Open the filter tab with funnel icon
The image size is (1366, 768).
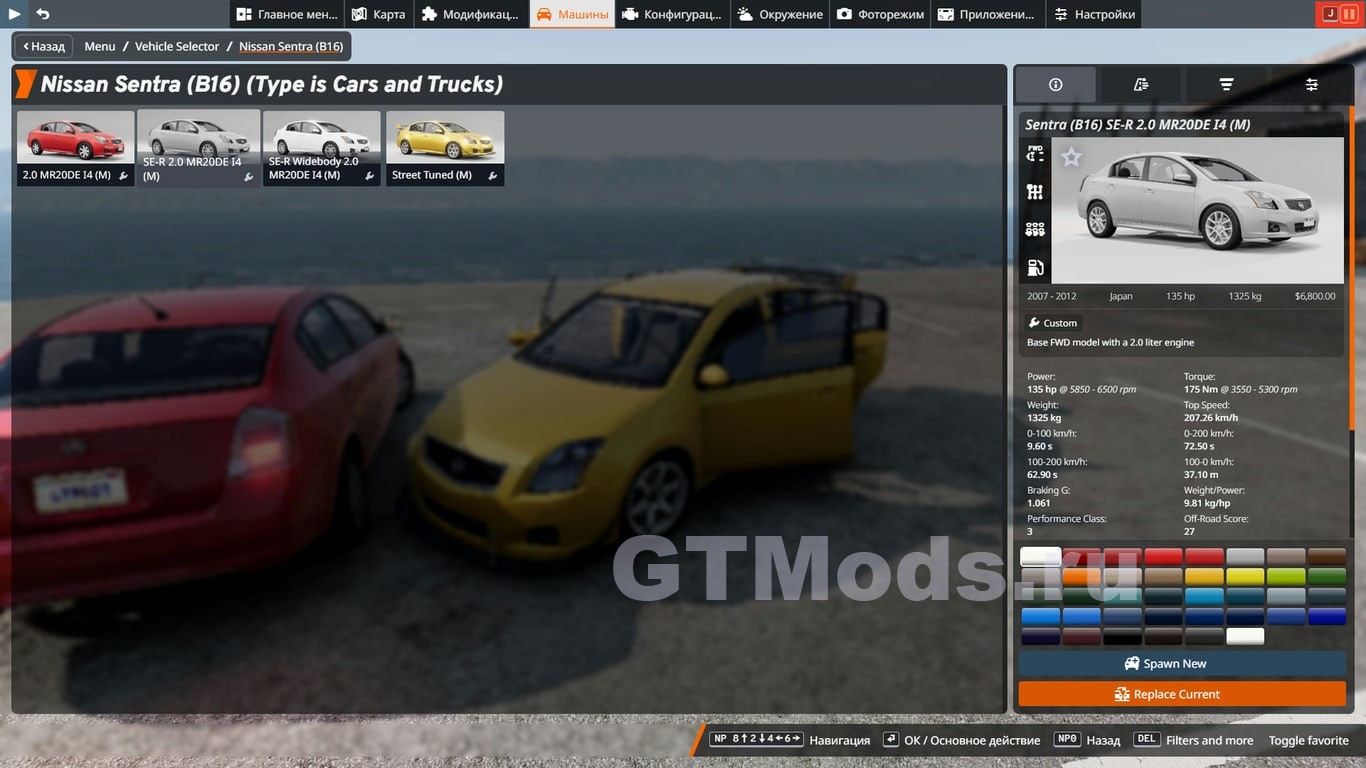[x=1226, y=85]
